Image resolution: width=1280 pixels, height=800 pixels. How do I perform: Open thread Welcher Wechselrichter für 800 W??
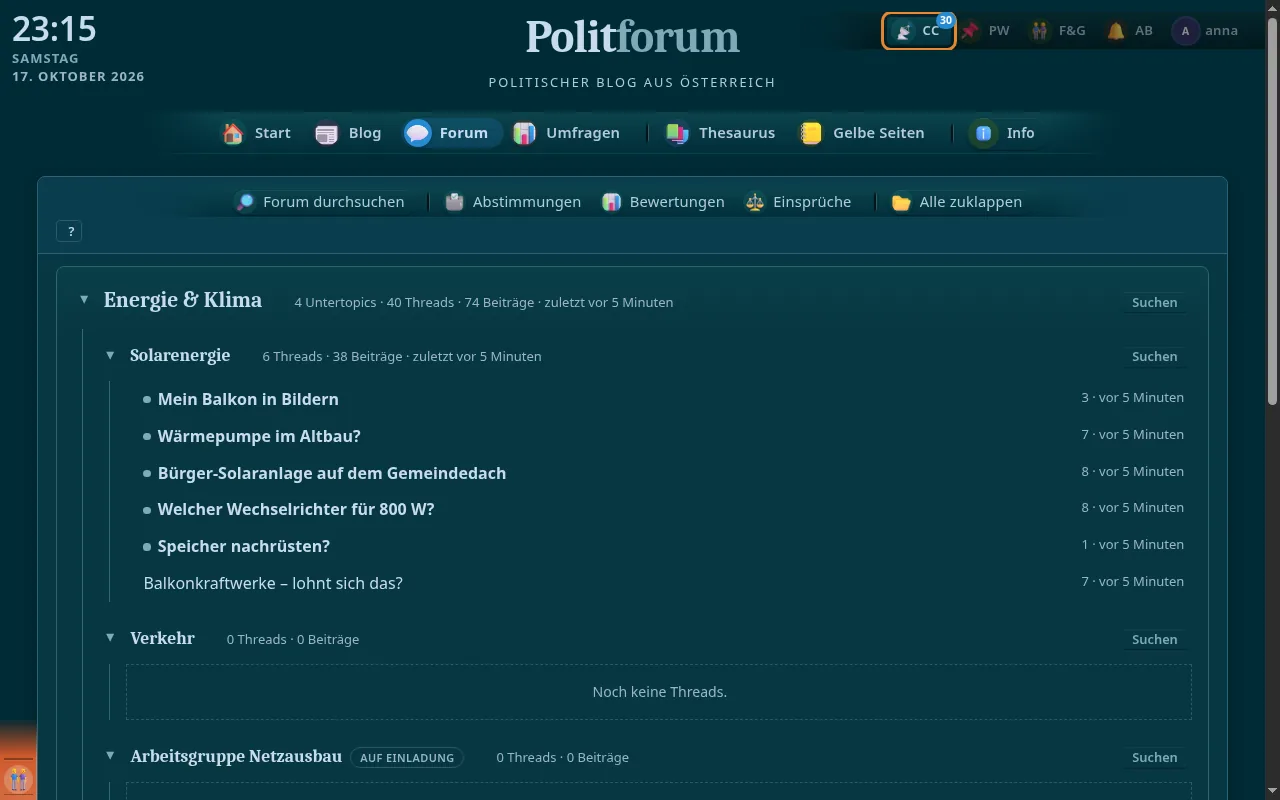point(296,509)
